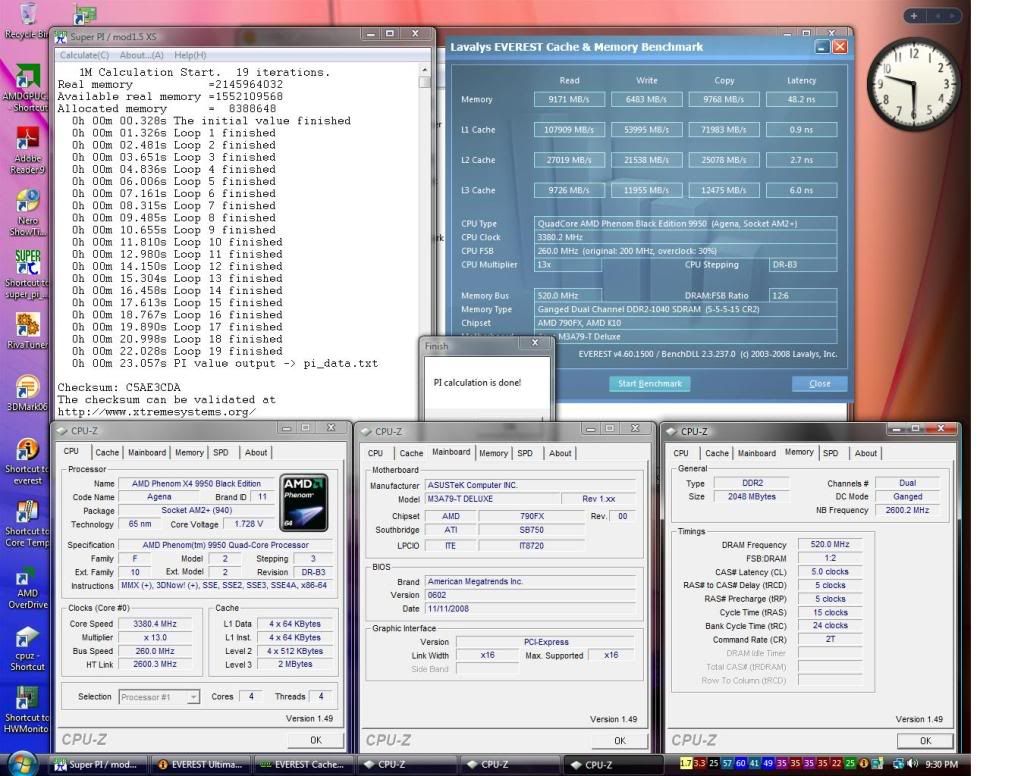The height and width of the screenshot is (776, 1024).
Task: Open SPD tab in middle CPU-Z window
Action: (525, 453)
